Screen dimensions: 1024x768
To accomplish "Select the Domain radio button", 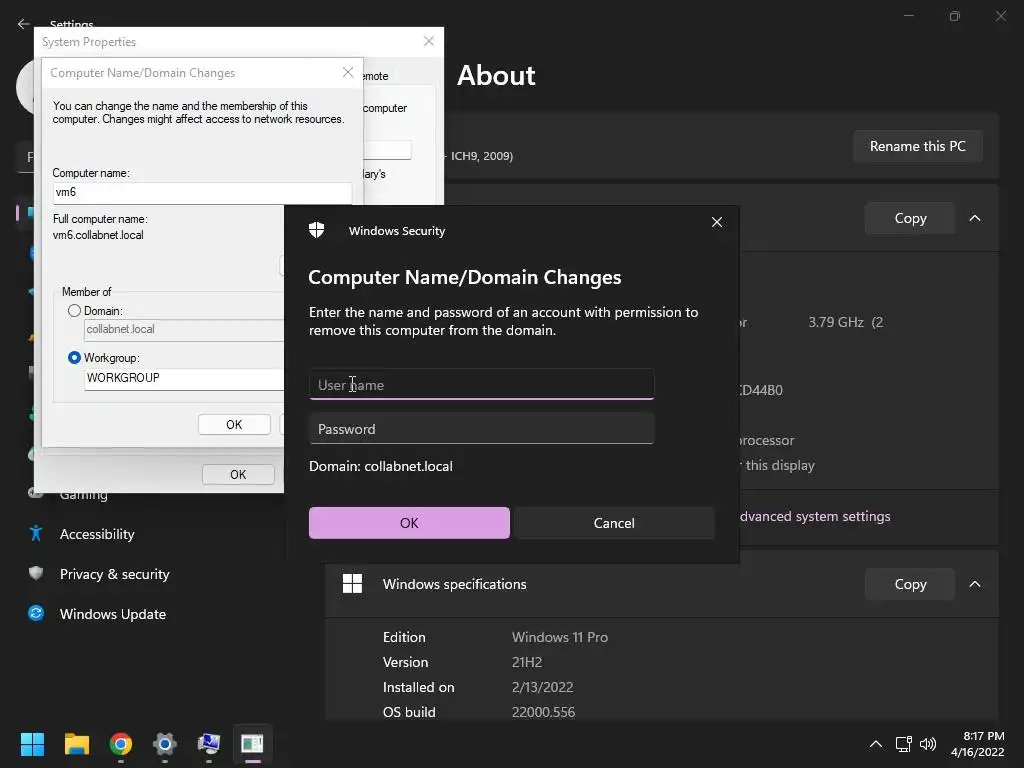I will [x=74, y=311].
